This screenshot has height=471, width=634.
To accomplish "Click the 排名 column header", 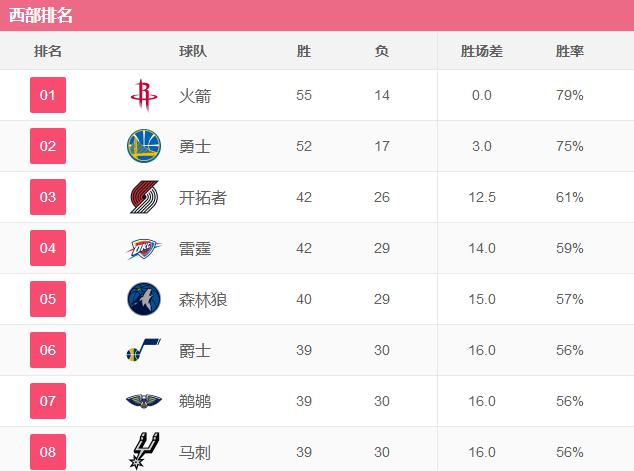I will point(48,51).
